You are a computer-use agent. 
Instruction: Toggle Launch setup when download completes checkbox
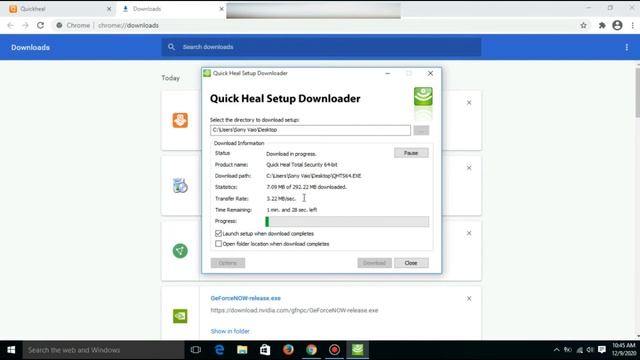click(x=218, y=233)
